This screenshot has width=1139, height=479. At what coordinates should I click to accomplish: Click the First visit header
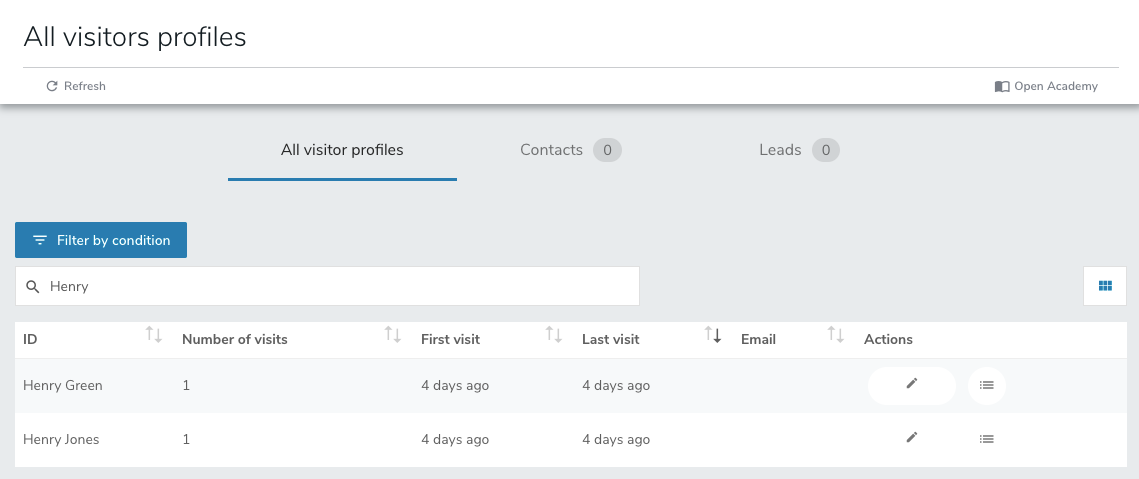coord(450,339)
